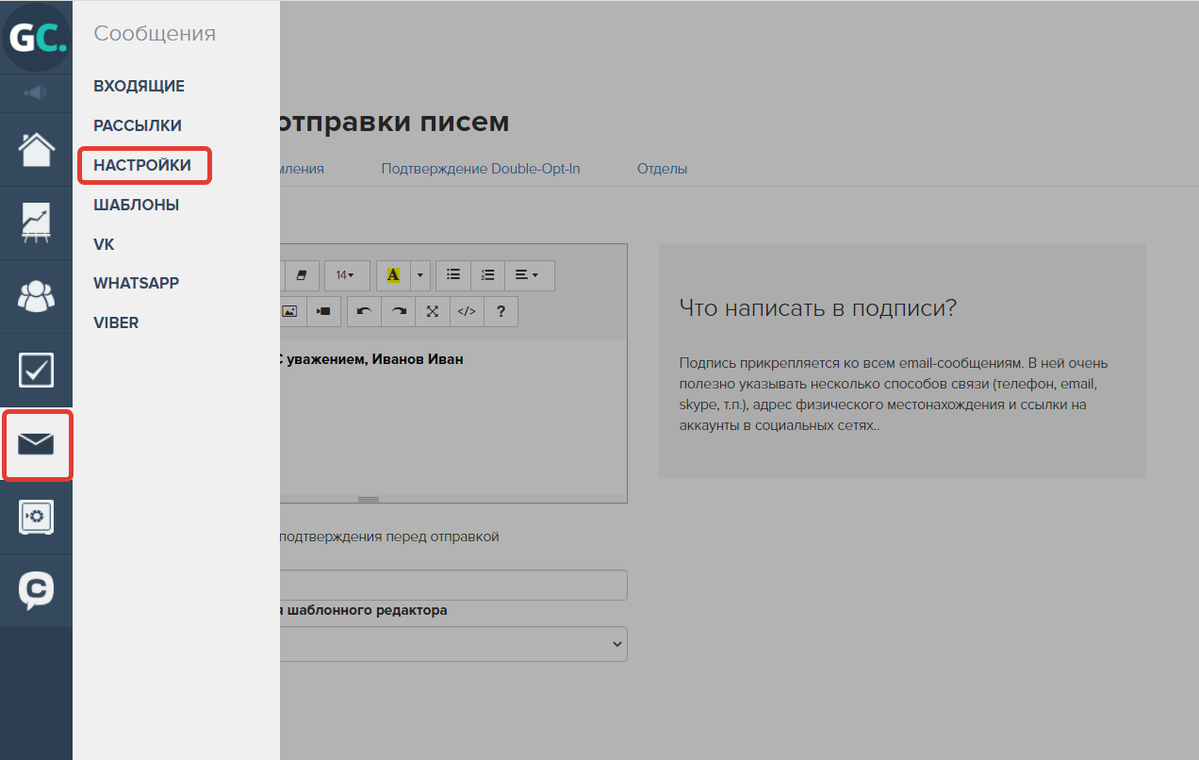The width and height of the screenshot is (1199, 760).
Task: Open the messages envelope sidebar icon
Action: click(36, 443)
